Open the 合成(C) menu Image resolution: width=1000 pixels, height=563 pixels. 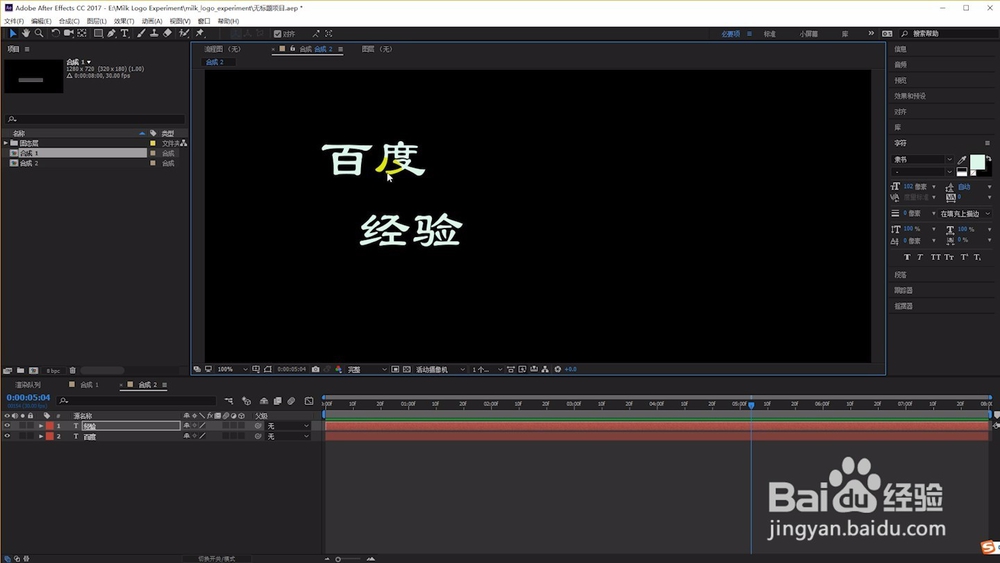coord(69,21)
